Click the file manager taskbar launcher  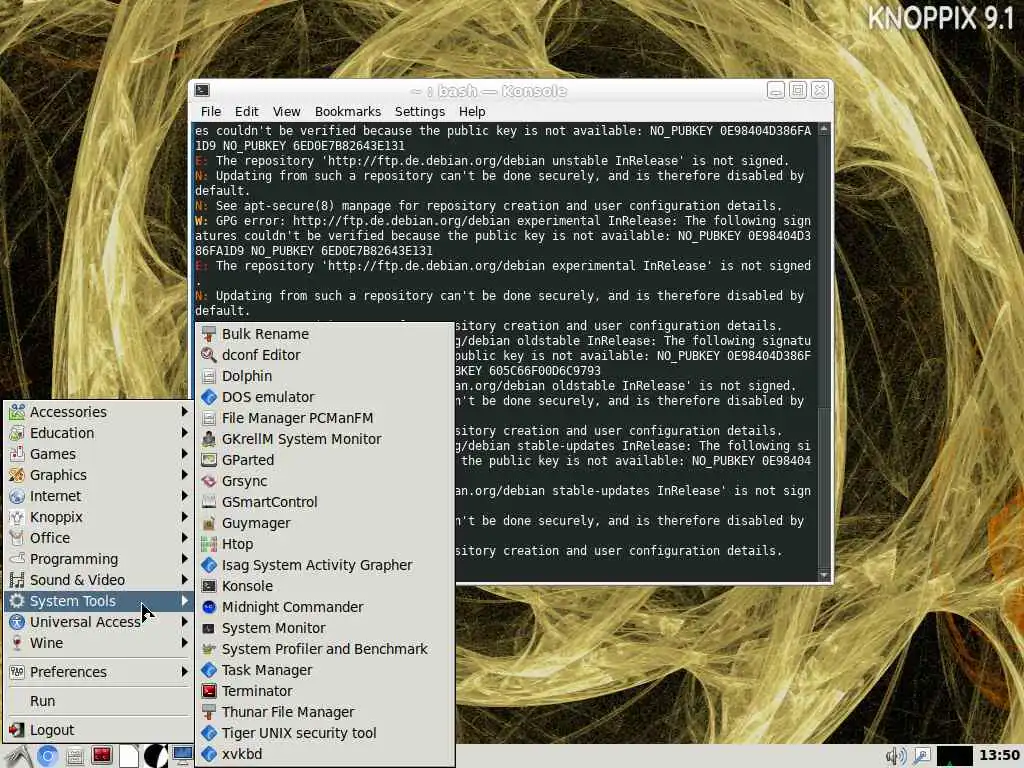74,756
